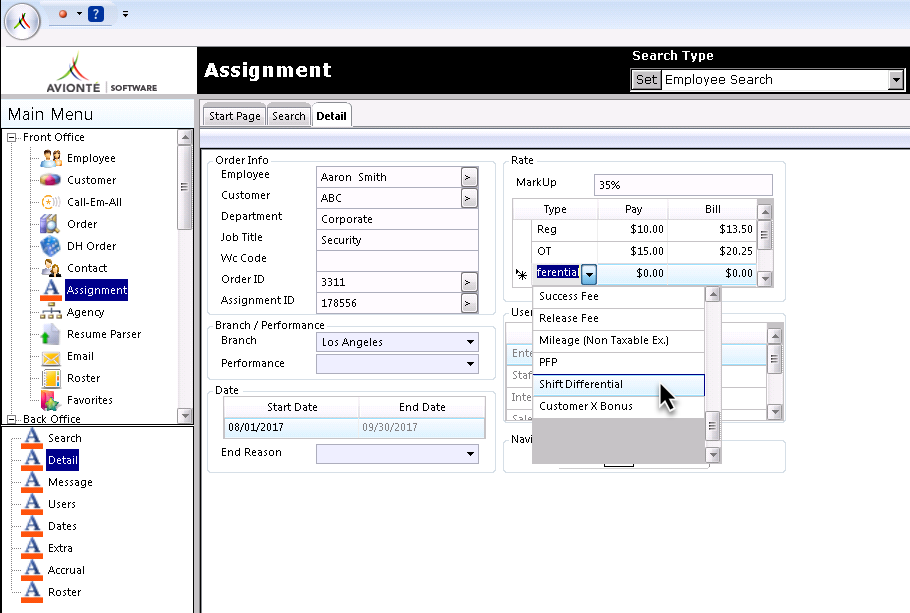The width and height of the screenshot is (910, 613).
Task: Open the End Reason dropdown
Action: coord(470,453)
